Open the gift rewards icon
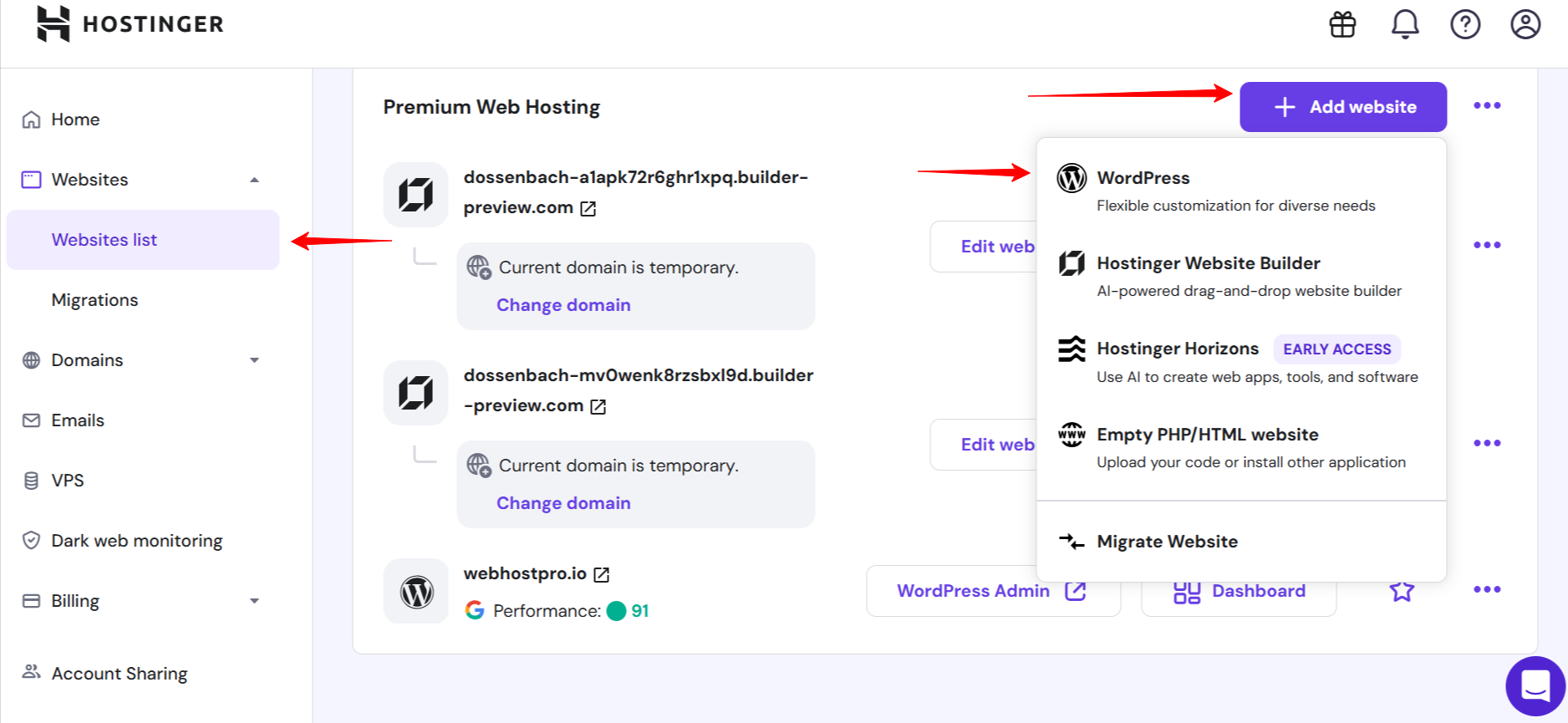Screen dimensions: 1568x723 [x=1342, y=25]
